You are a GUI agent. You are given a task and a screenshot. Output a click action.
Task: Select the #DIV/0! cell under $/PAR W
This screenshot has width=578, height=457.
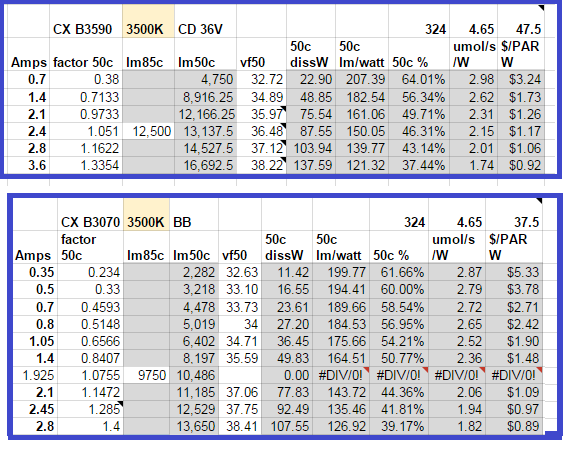pos(514,375)
